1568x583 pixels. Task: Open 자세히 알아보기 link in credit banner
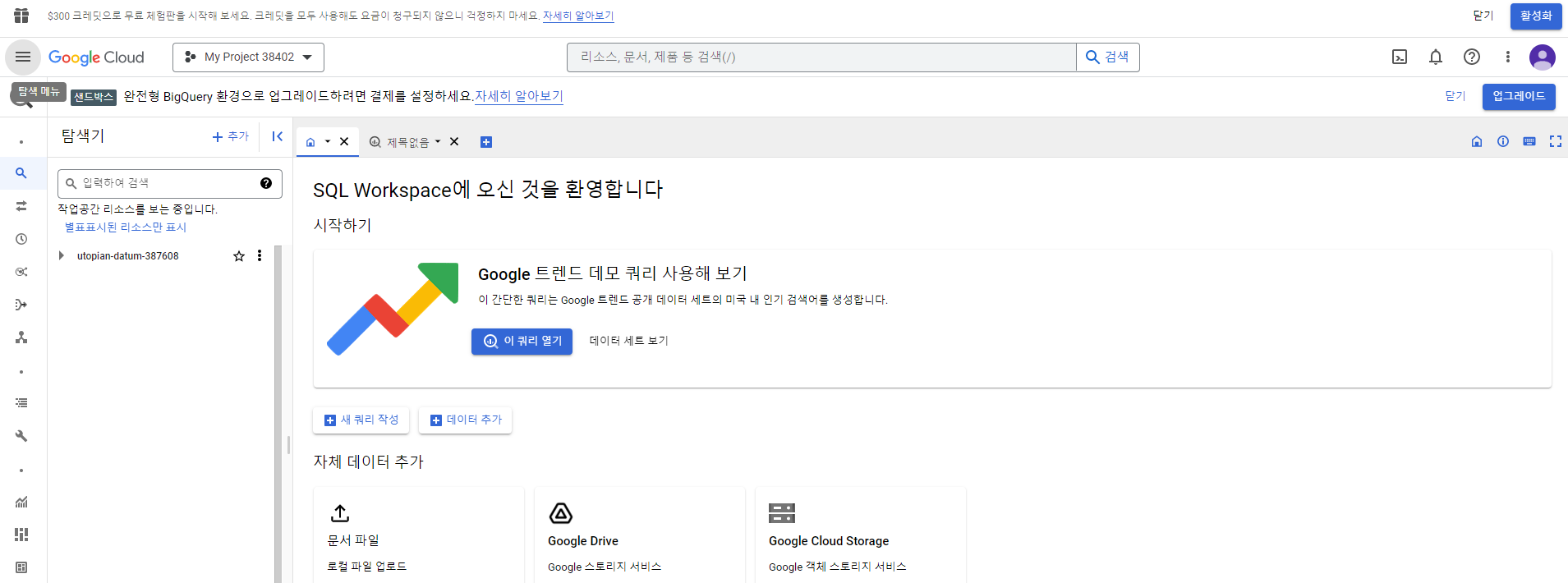coord(578,16)
